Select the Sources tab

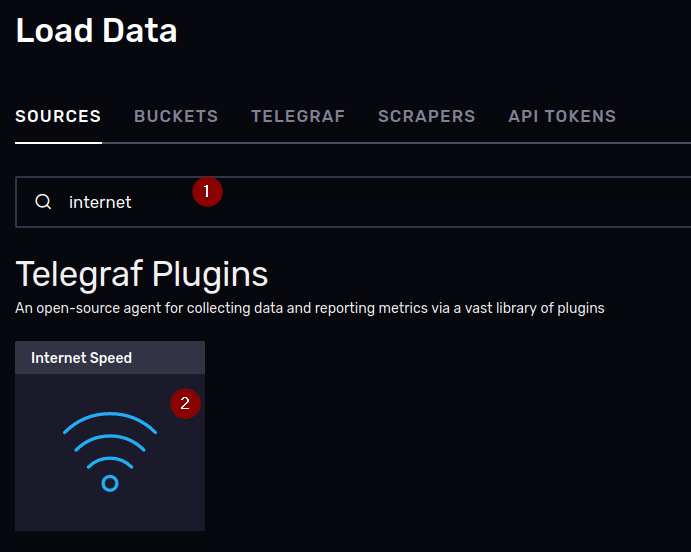[58, 116]
